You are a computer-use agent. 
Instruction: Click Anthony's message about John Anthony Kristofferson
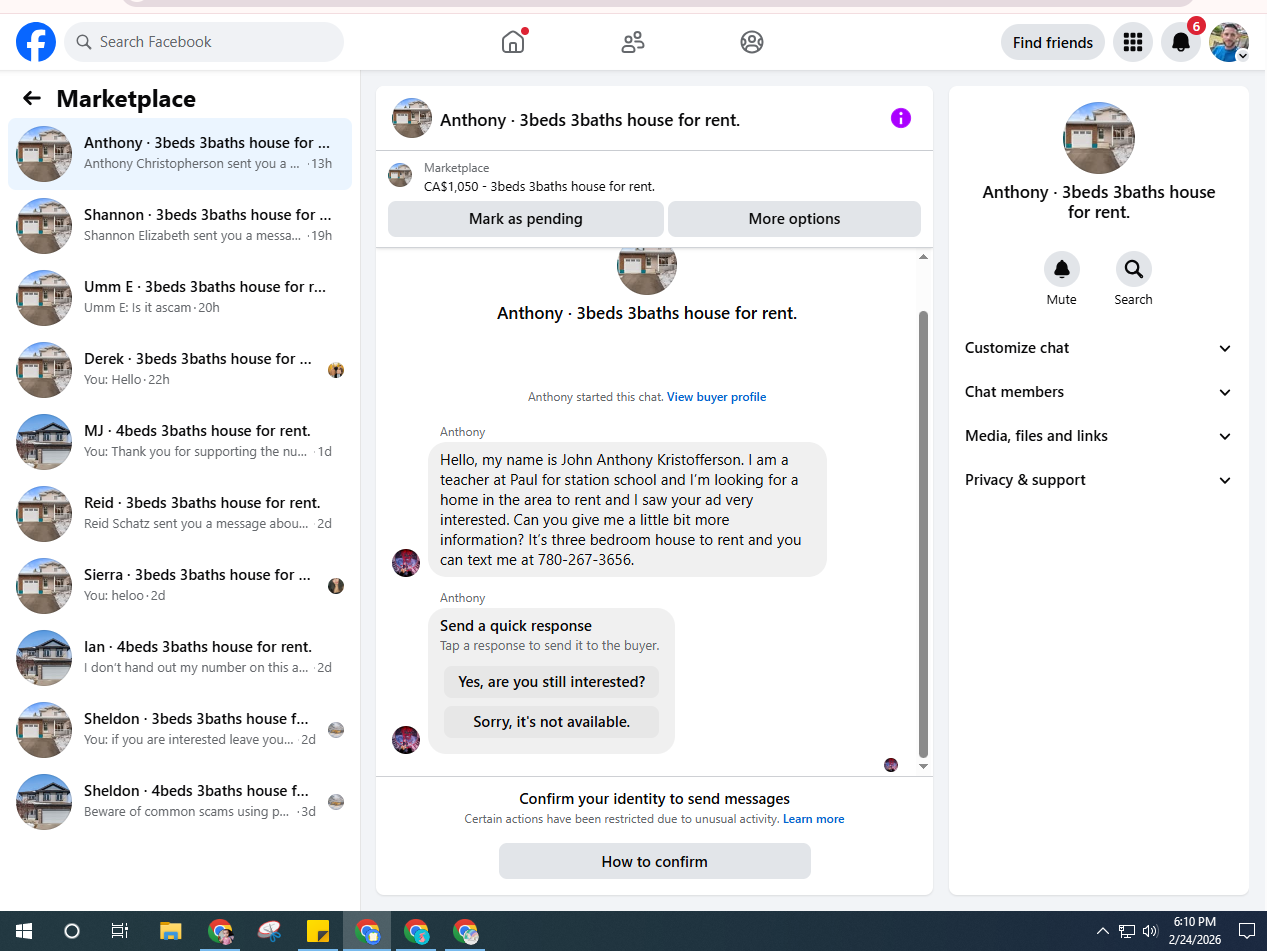click(x=627, y=510)
